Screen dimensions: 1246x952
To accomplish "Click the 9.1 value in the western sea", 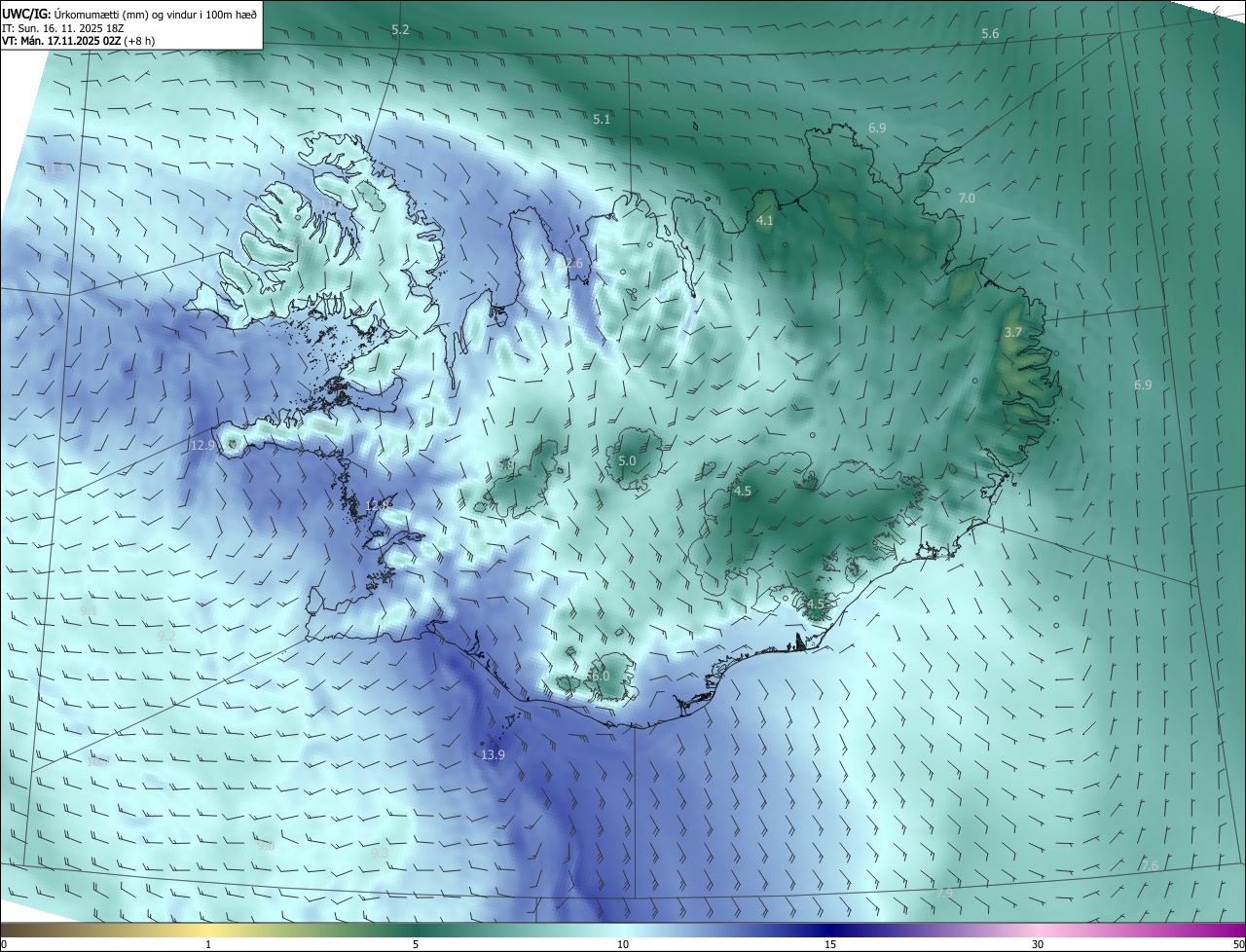I will point(89,610).
